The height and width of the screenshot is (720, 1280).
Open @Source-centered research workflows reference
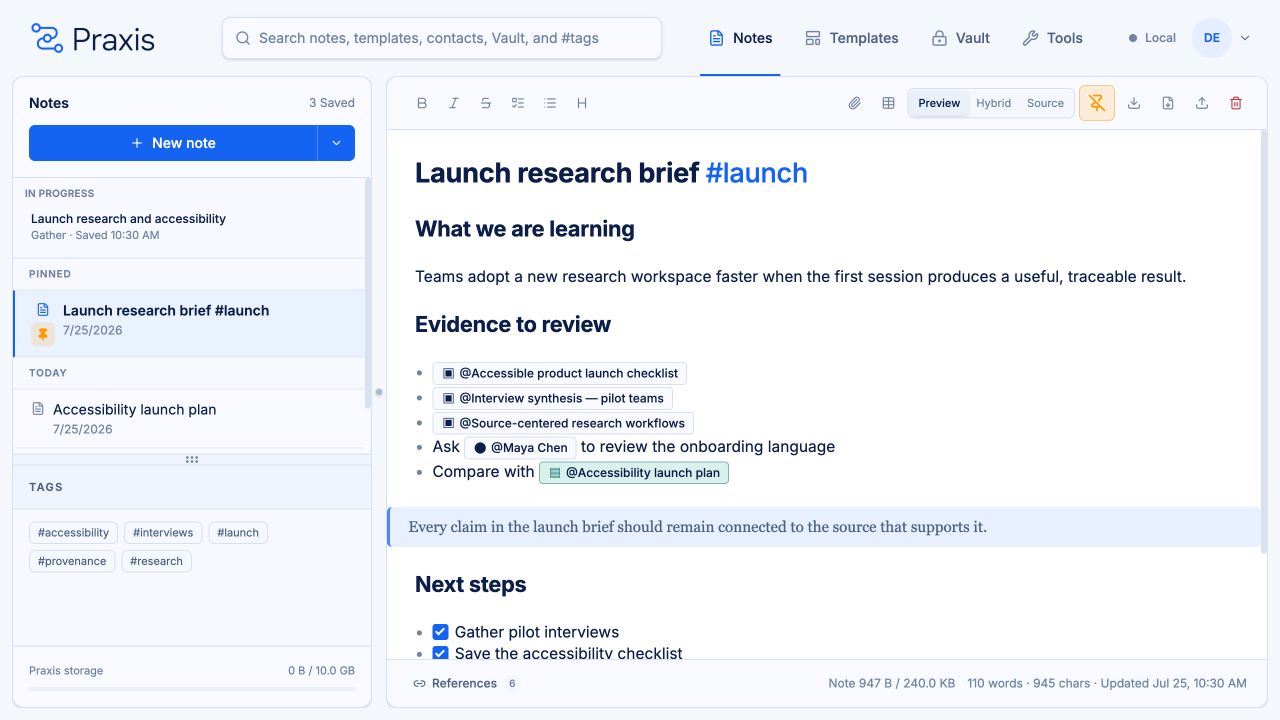pos(563,423)
